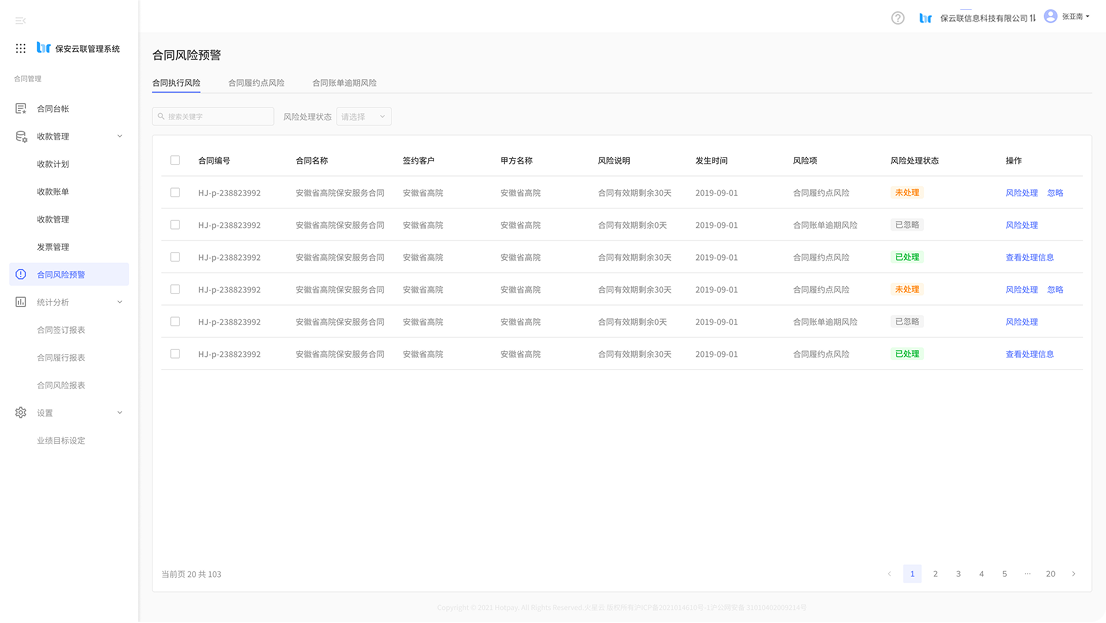Toggle the select-all checkbox in table header
1106x623 pixels.
(175, 160)
